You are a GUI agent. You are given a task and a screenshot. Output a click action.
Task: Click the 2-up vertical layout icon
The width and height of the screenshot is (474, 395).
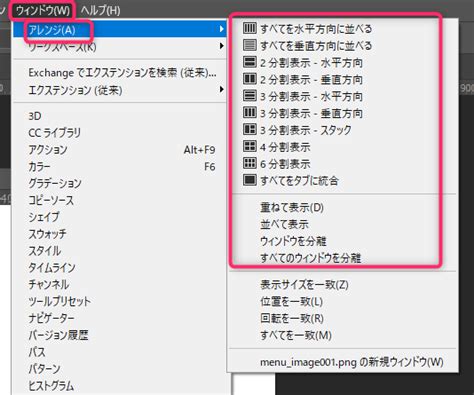tap(250, 79)
